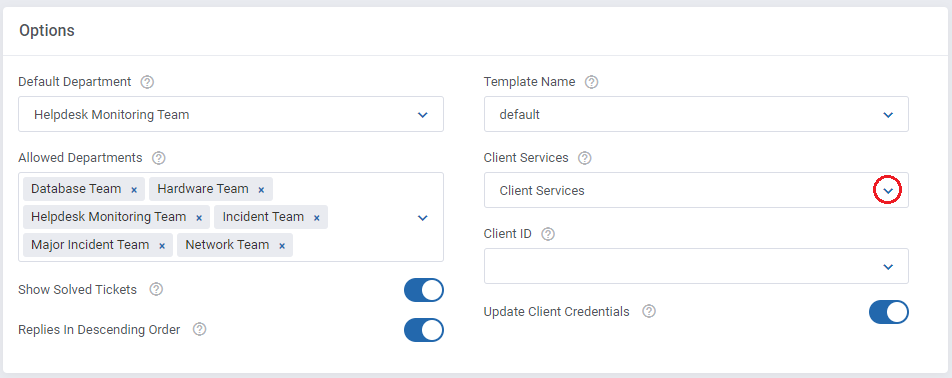Toggle Update Client Credentials switch
This screenshot has height=378, width=952.
889,312
